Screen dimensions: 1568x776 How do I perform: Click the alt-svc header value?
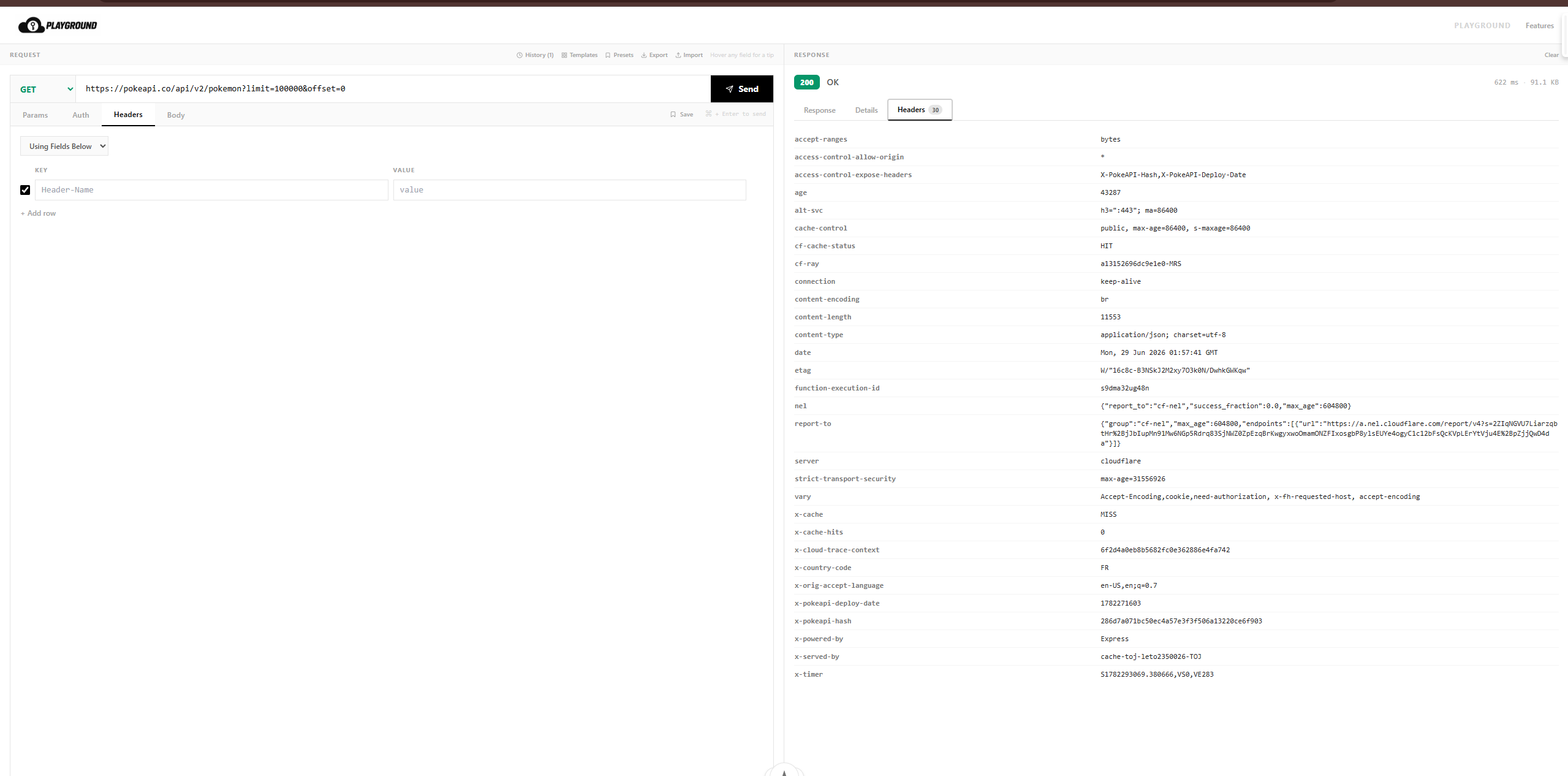(1138, 210)
